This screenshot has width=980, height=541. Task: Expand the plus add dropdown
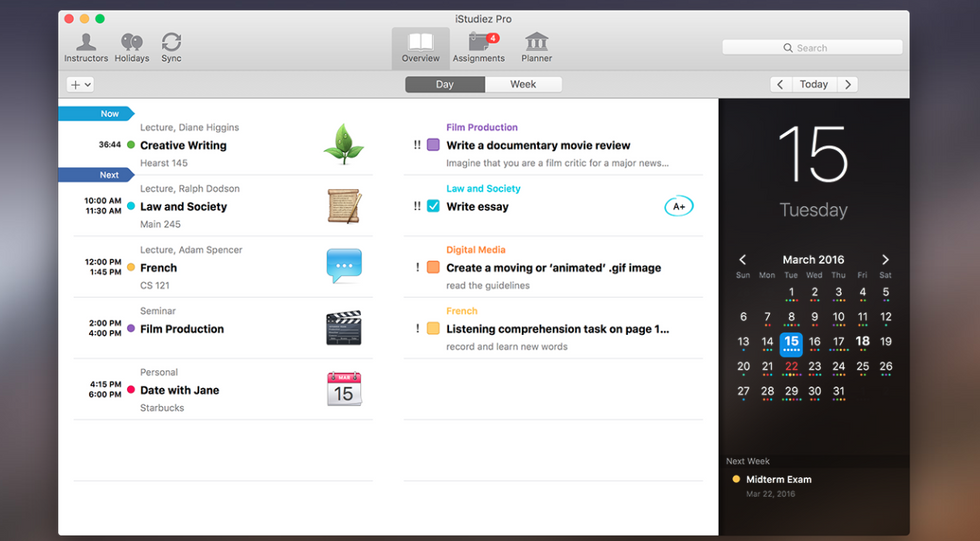(x=80, y=85)
